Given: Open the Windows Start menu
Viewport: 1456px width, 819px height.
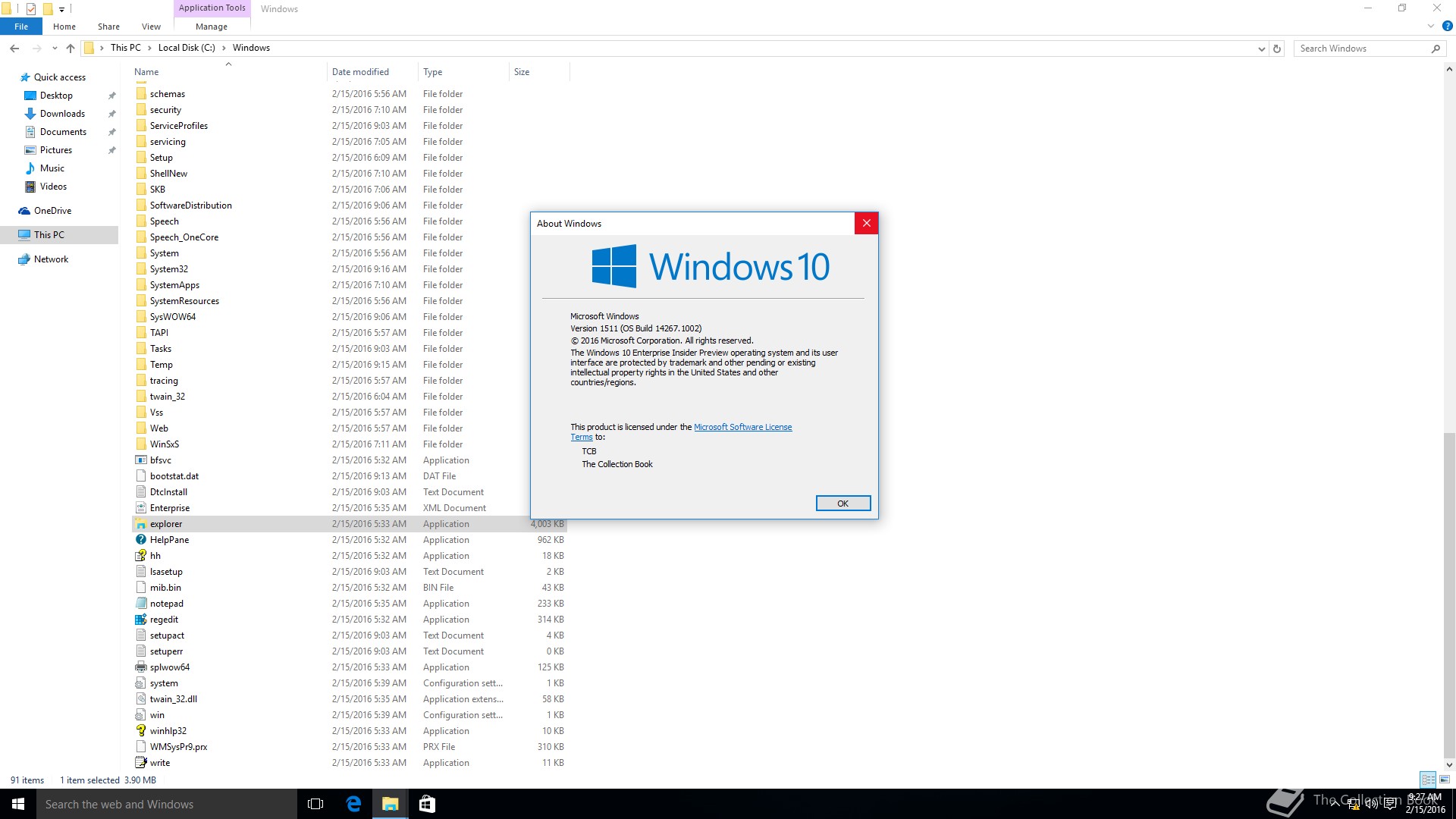Looking at the screenshot, I should coord(18,804).
